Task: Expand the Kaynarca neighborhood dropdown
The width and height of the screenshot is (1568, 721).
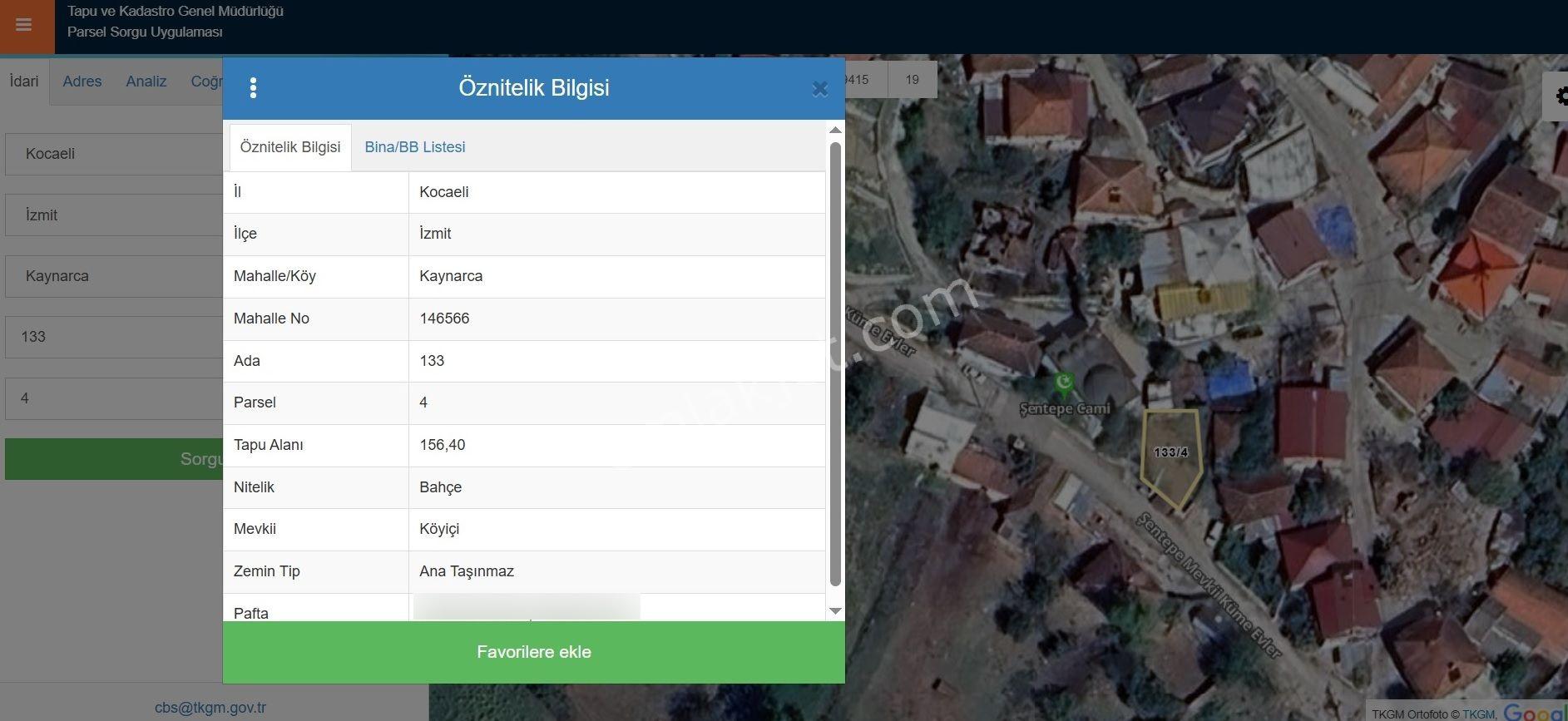Action: pos(114,276)
